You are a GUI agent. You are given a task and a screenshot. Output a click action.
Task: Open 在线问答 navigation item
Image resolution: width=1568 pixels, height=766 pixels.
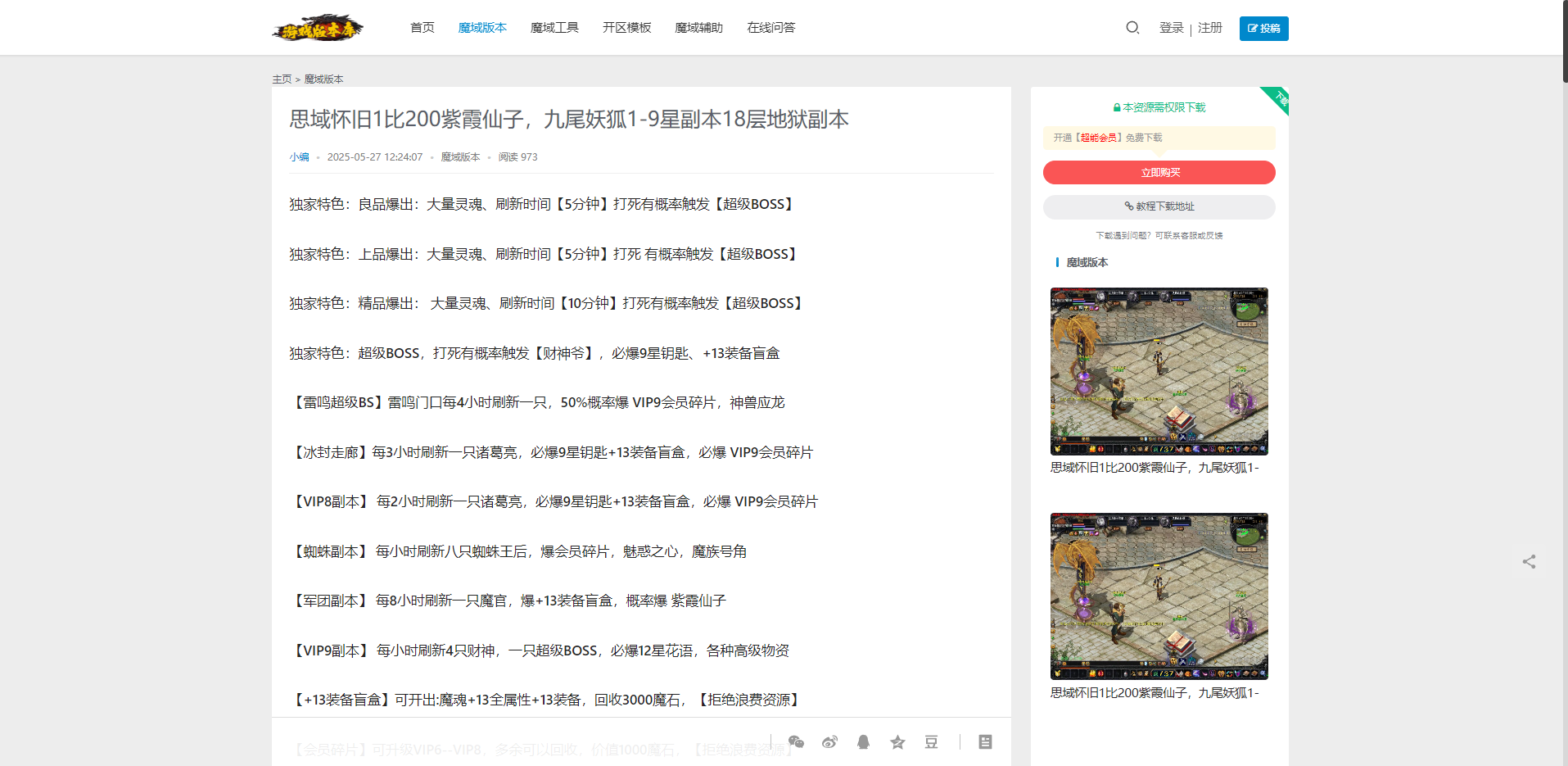point(770,28)
